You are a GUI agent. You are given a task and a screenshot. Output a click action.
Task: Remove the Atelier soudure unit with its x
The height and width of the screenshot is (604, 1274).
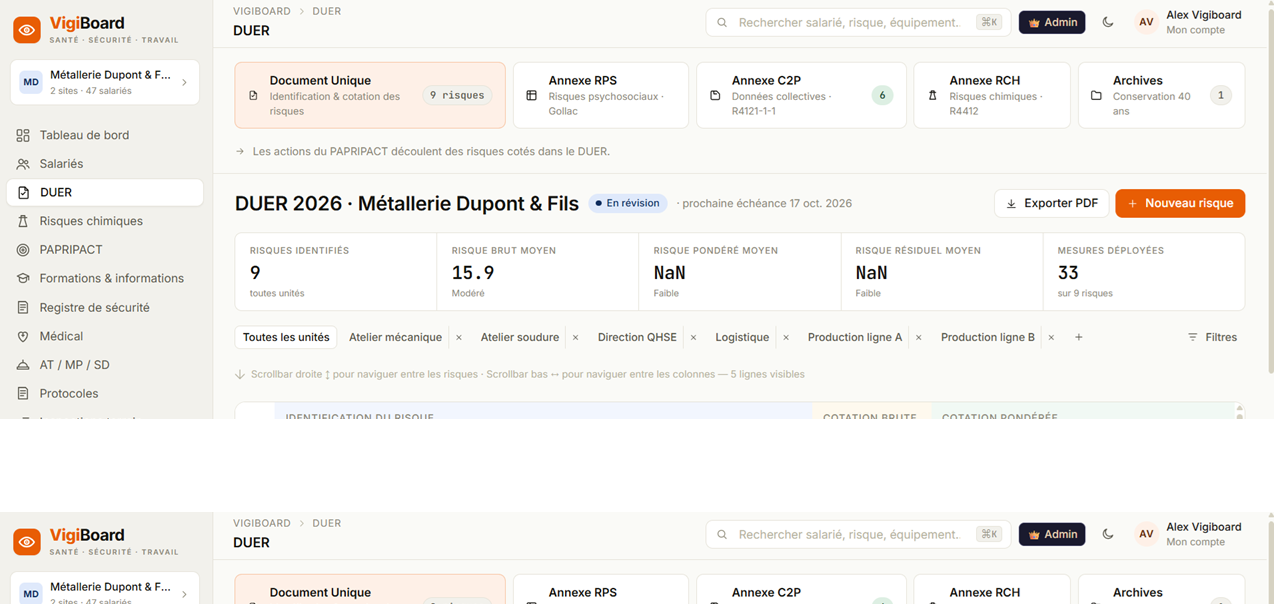point(575,338)
